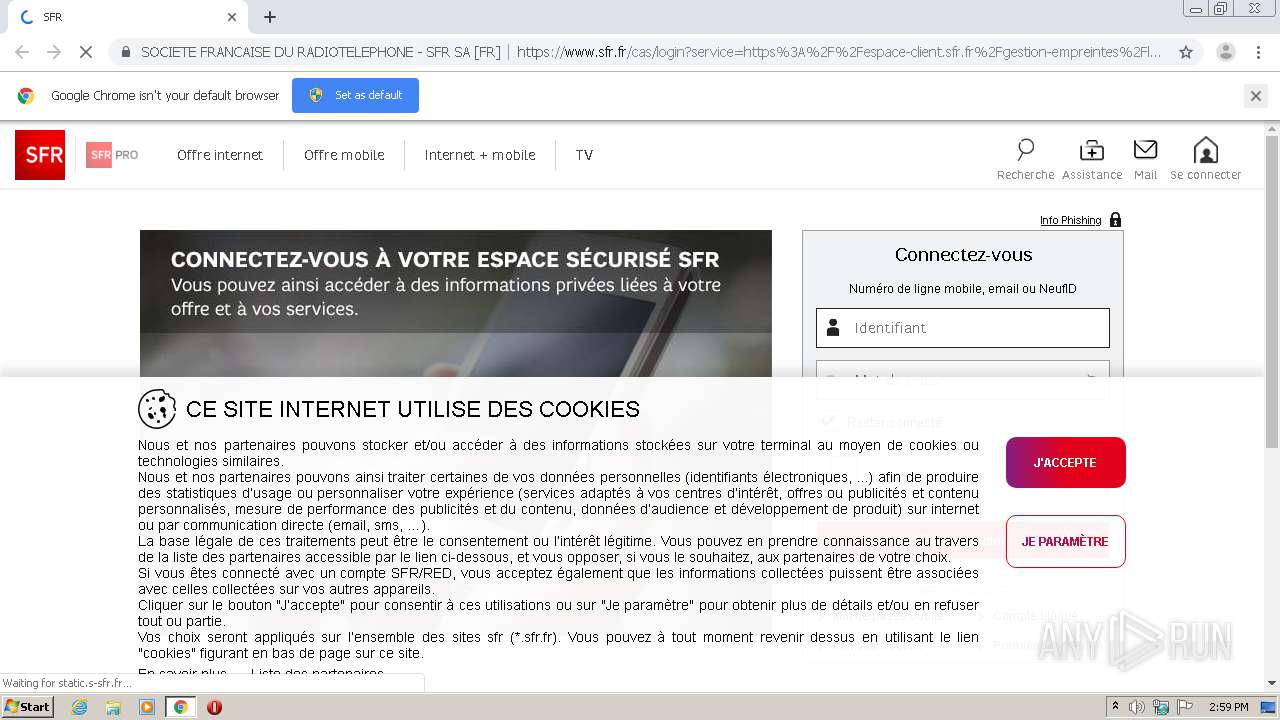Click the SFR red logo
Viewport: 1280px width, 720px height.
40,155
